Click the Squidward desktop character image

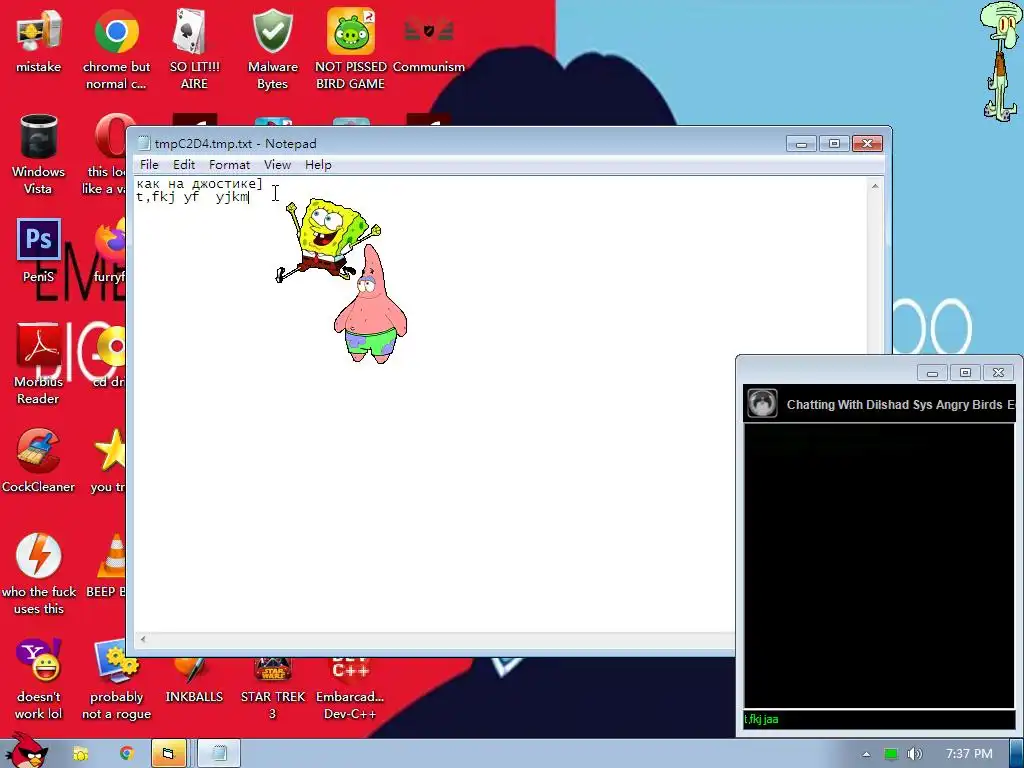click(x=1002, y=60)
